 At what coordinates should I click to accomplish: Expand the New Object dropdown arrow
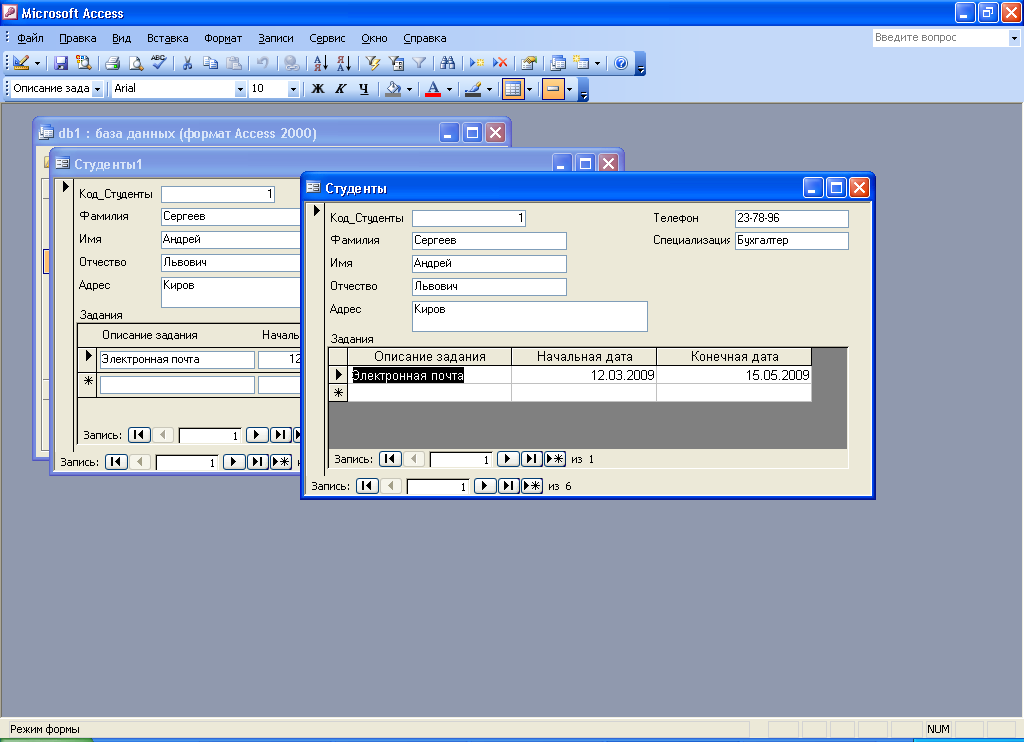(597, 63)
